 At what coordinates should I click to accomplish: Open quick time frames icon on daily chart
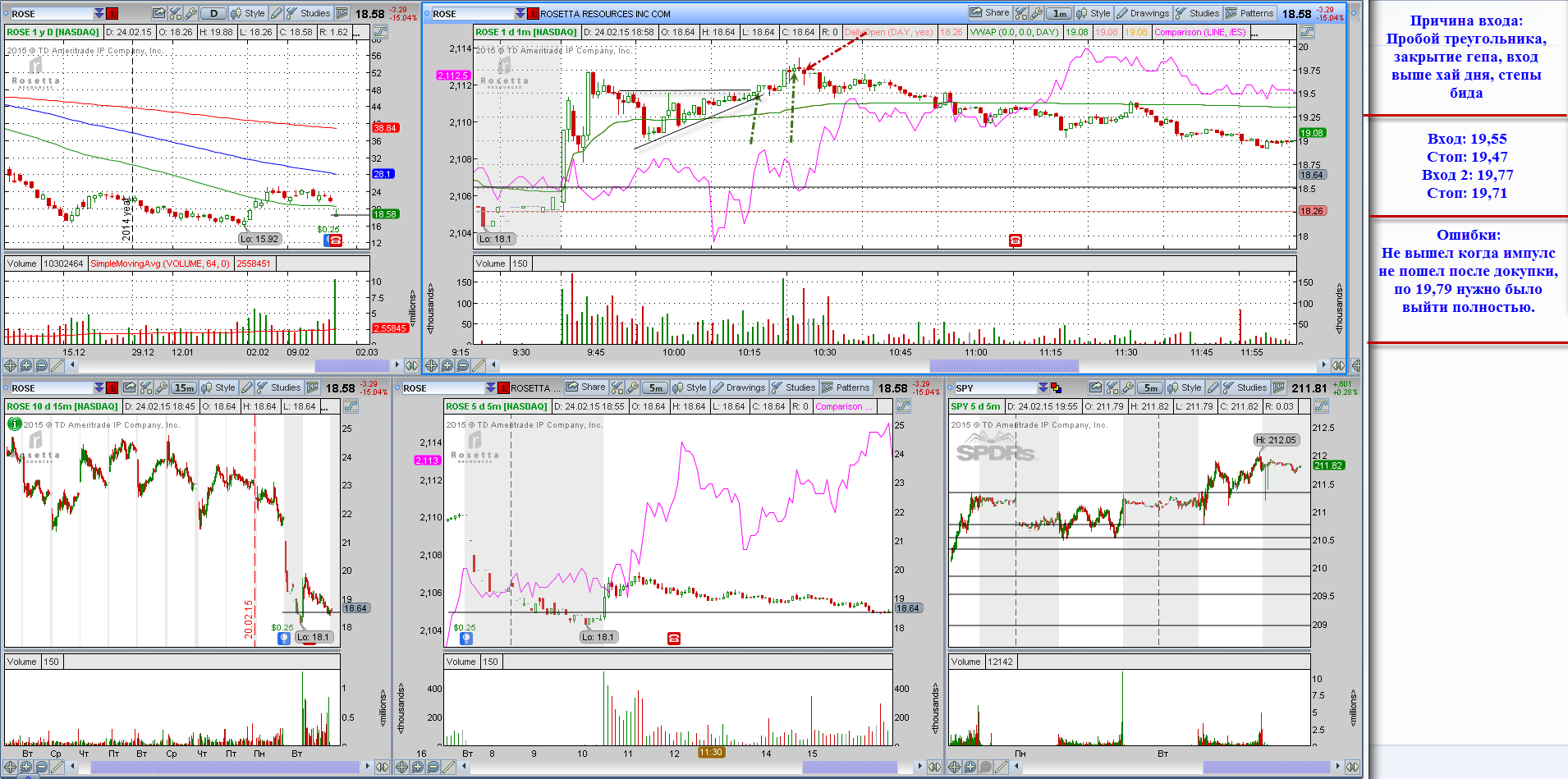coord(175,13)
